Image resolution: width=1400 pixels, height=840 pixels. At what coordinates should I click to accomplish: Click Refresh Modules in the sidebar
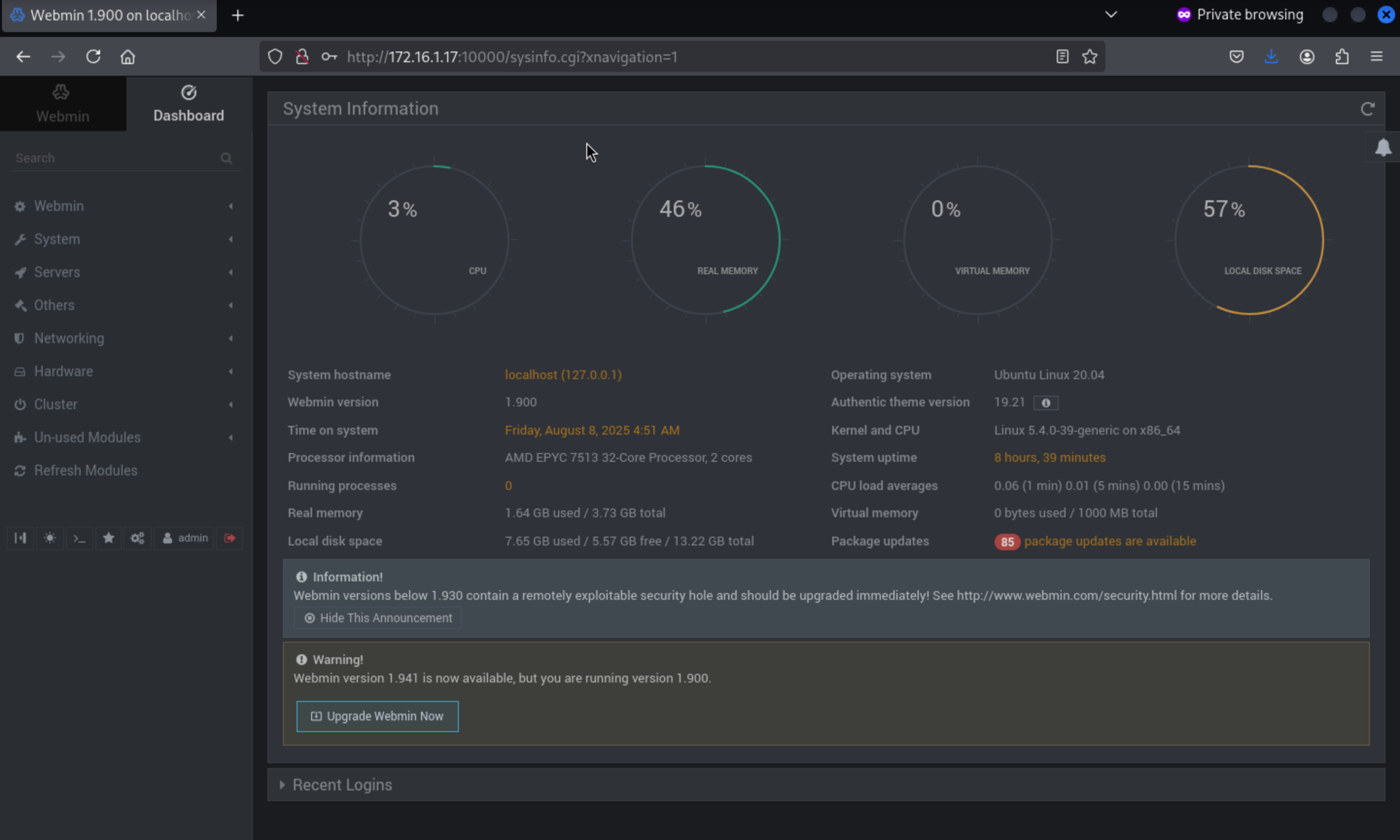86,471
